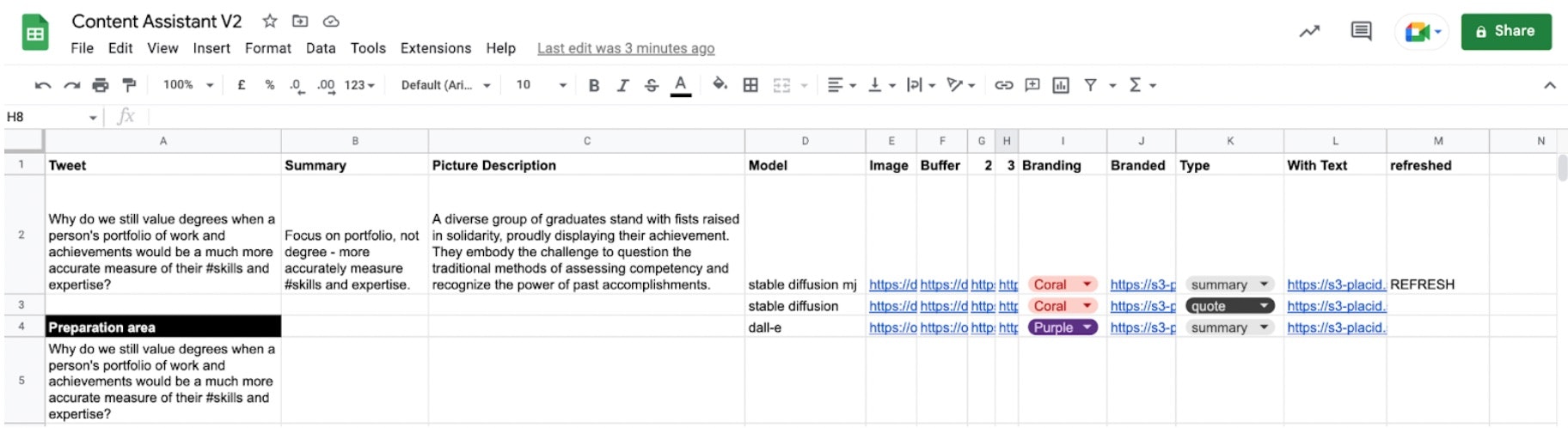The width and height of the screenshot is (1568, 428).
Task: Click the Insert chart icon
Action: [1061, 85]
